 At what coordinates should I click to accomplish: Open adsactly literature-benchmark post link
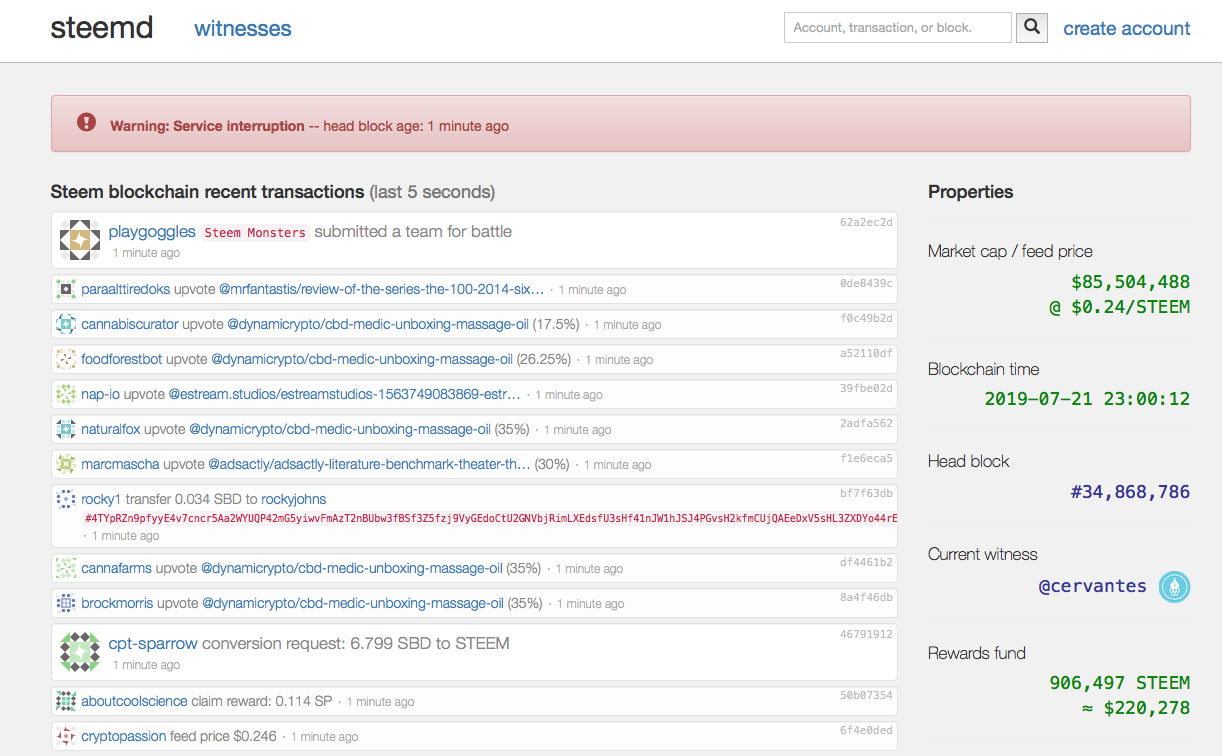point(369,464)
